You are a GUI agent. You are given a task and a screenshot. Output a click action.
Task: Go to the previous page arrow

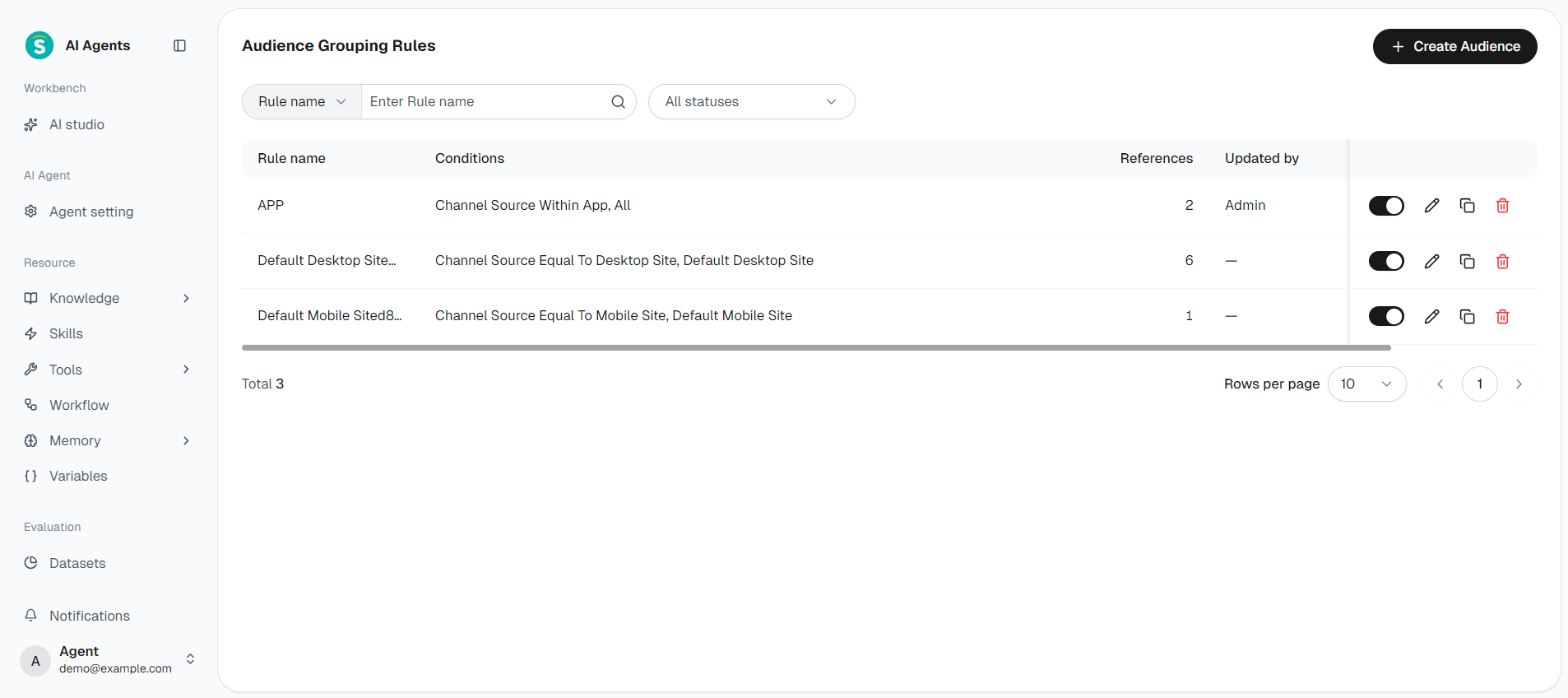click(1440, 384)
